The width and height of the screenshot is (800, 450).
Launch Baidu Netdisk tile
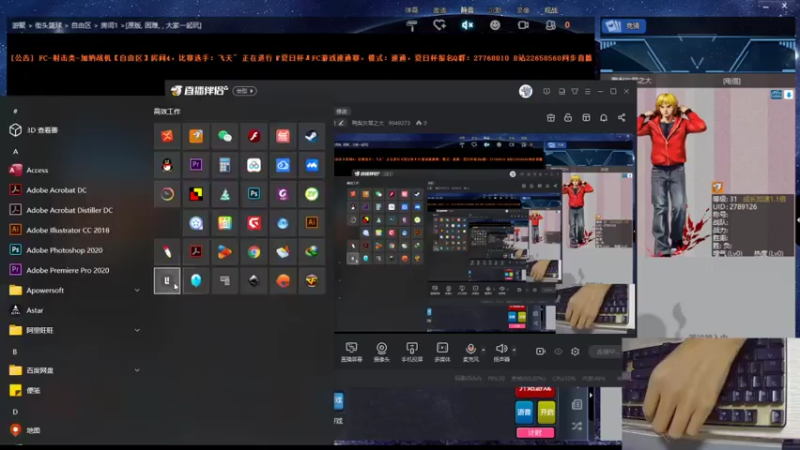(254, 165)
